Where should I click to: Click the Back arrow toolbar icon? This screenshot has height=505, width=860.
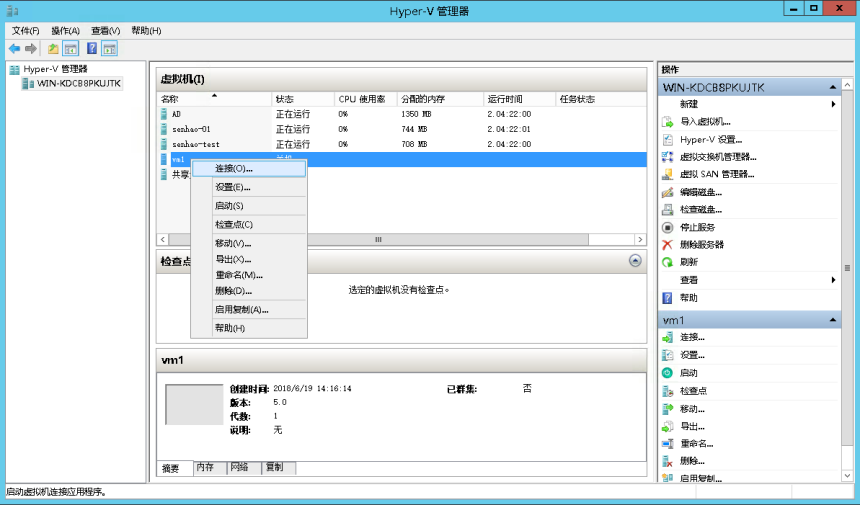tap(14, 49)
